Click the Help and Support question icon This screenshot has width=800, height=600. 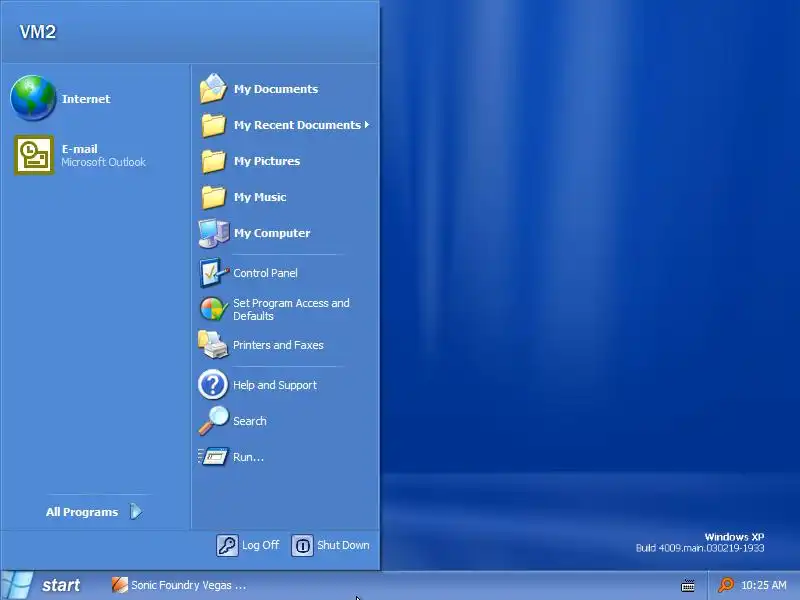pos(213,385)
